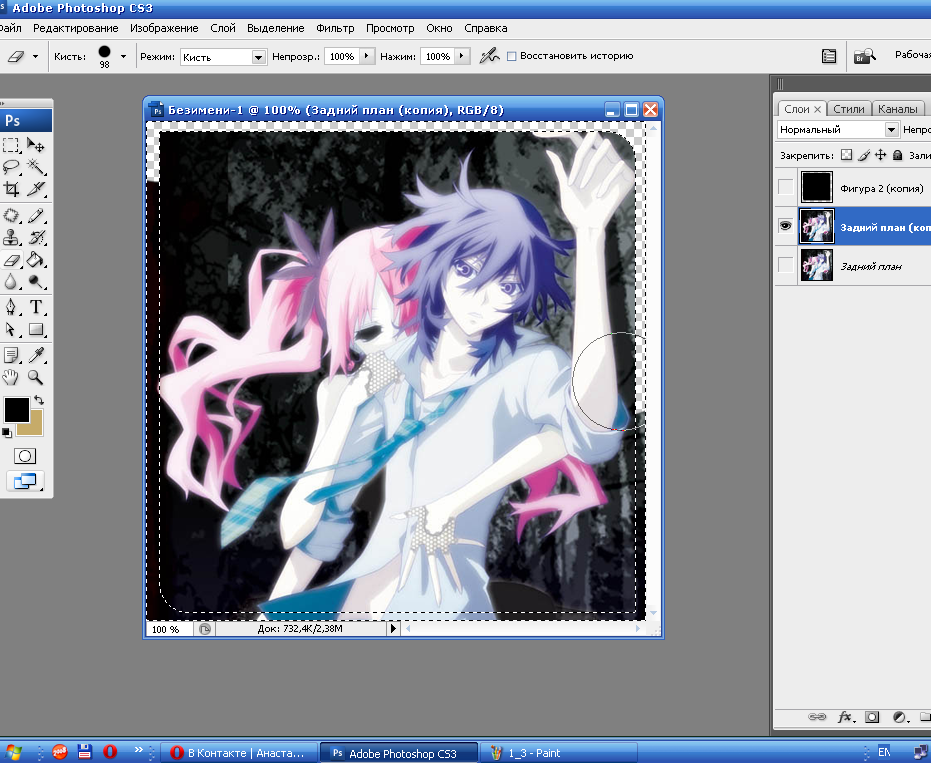Toggle Quick Mask mode
Screen dimensions: 931x763
24,456
